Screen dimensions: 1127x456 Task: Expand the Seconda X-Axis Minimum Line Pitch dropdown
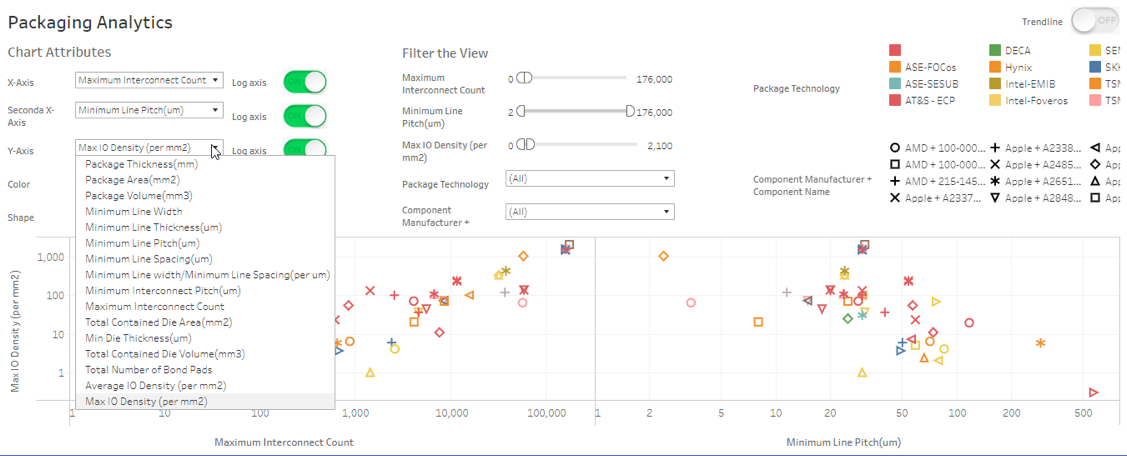tap(149, 110)
